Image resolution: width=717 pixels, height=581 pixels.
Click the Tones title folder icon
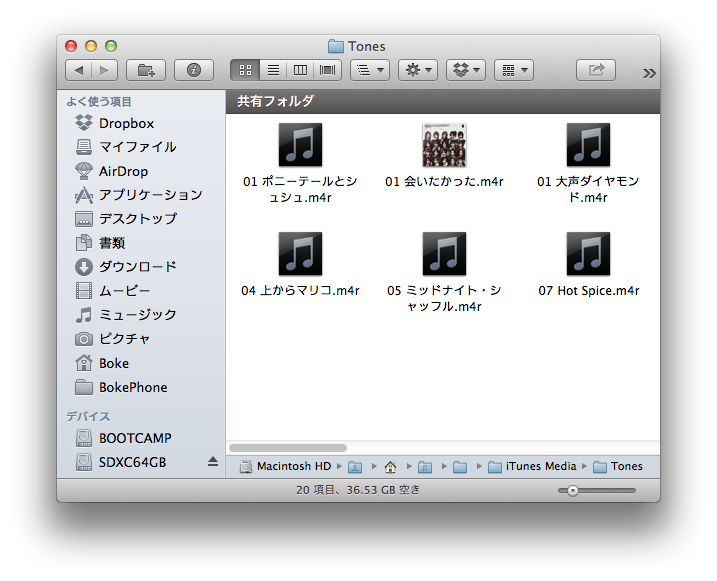[336, 46]
